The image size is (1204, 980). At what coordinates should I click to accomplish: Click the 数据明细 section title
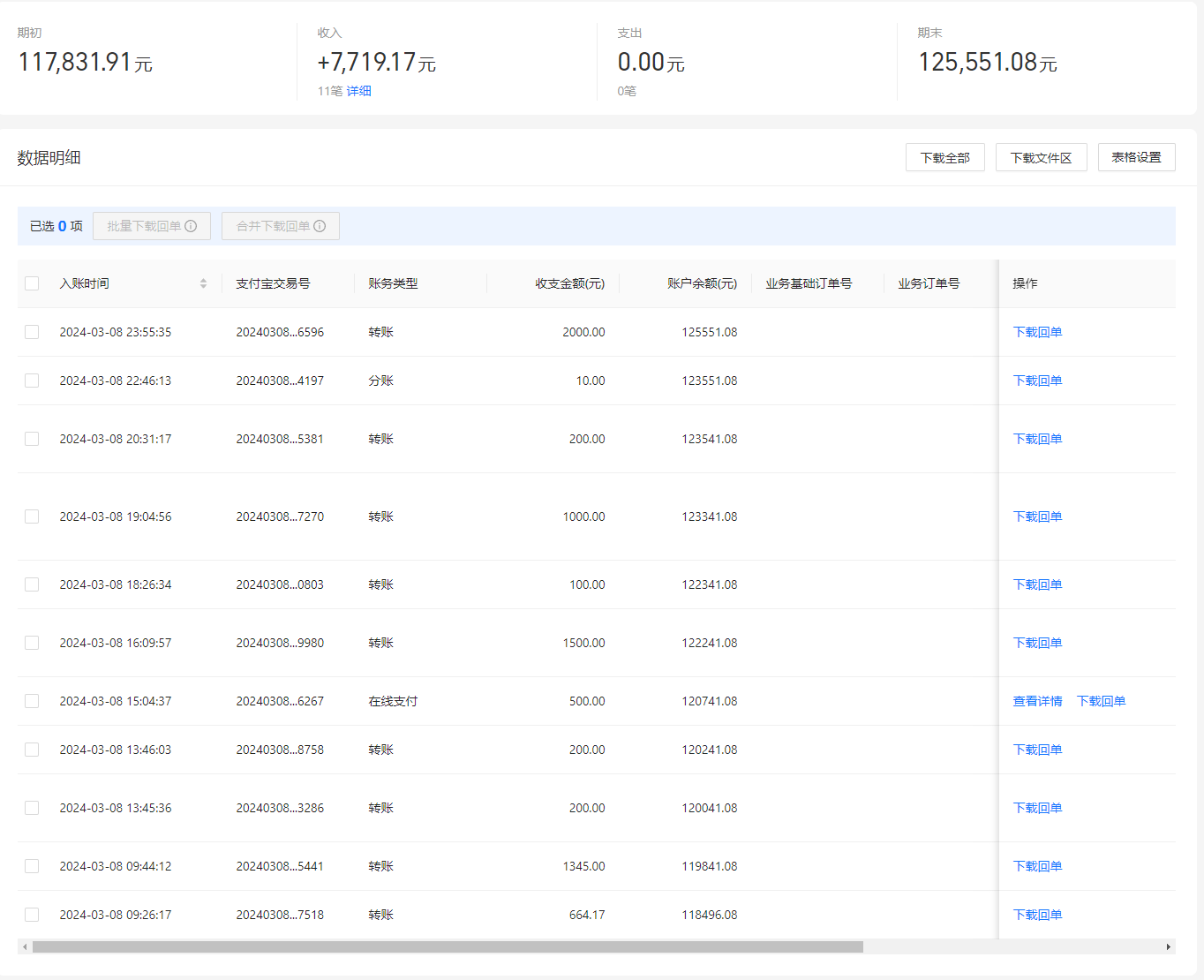click(x=49, y=157)
